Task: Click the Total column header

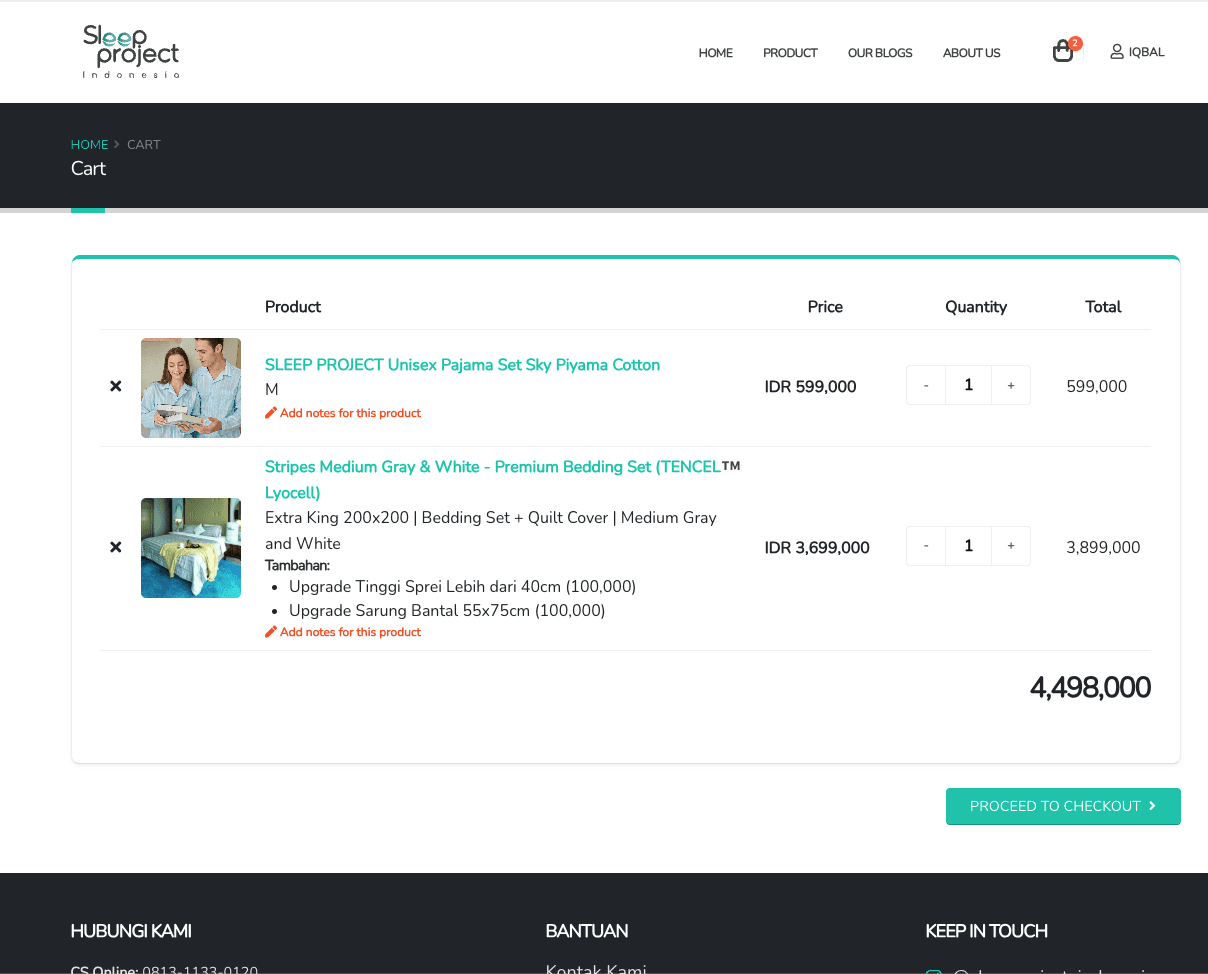Action: tap(1103, 307)
